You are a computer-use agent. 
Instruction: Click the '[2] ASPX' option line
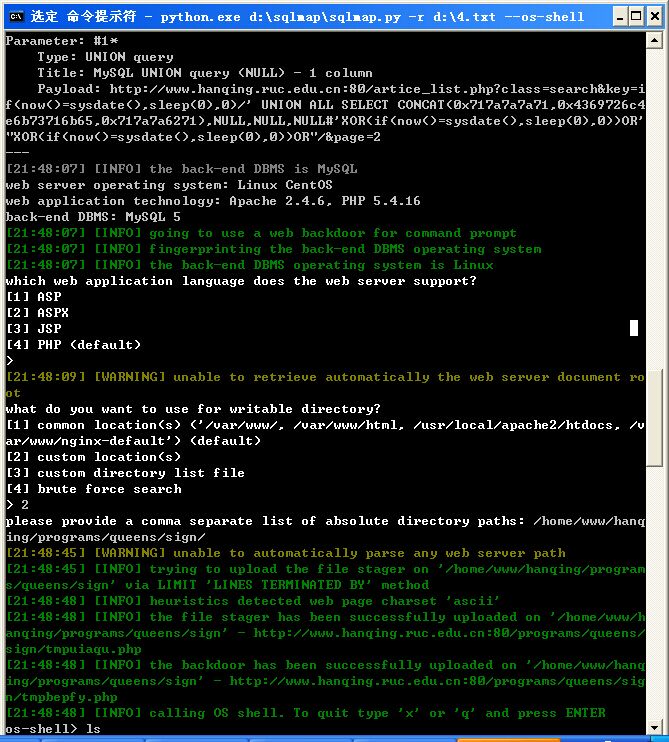pyautogui.click(x=37, y=313)
